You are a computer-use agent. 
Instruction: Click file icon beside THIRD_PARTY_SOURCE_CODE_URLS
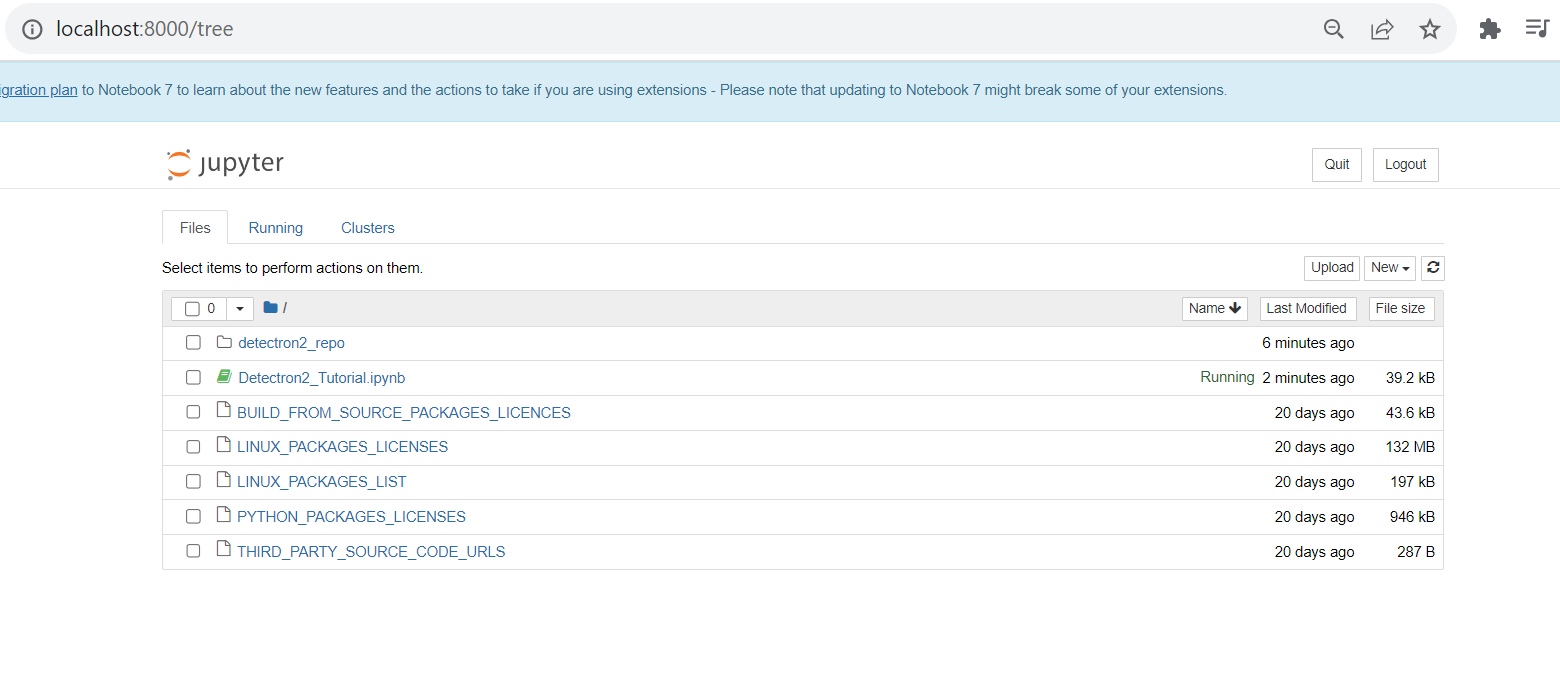[x=223, y=549]
